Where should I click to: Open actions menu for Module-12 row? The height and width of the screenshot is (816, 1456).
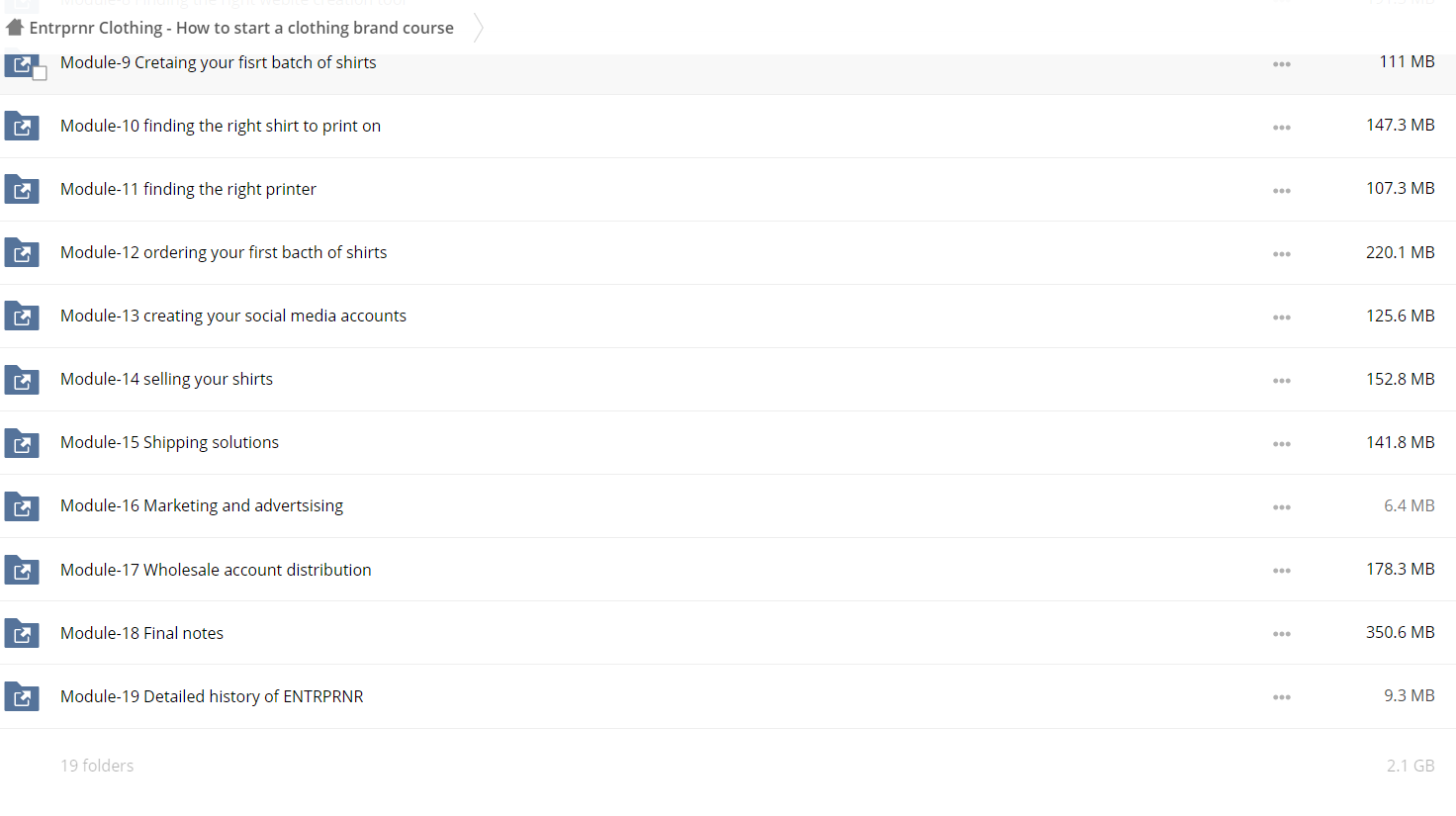click(x=1282, y=254)
